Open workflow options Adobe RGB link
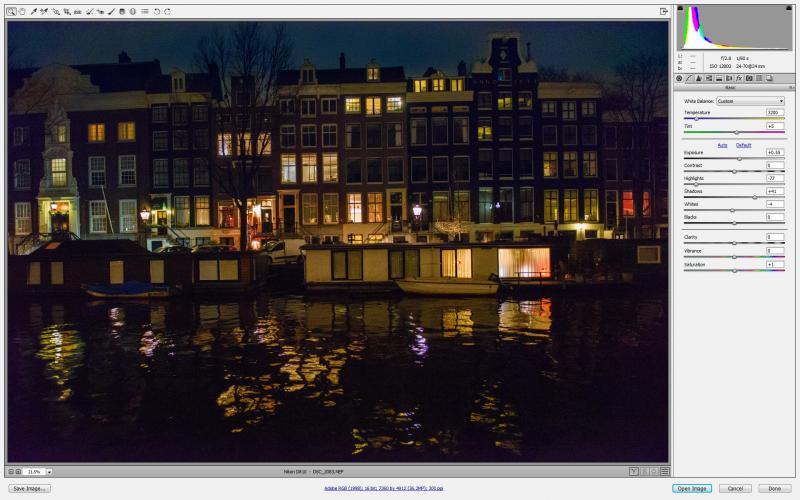 383,488
